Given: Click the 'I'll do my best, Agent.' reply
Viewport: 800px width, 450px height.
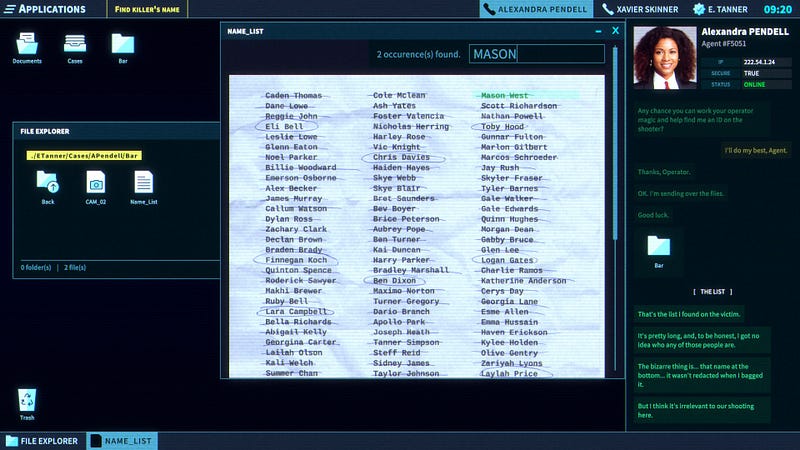Looking at the screenshot, I should coord(756,151).
